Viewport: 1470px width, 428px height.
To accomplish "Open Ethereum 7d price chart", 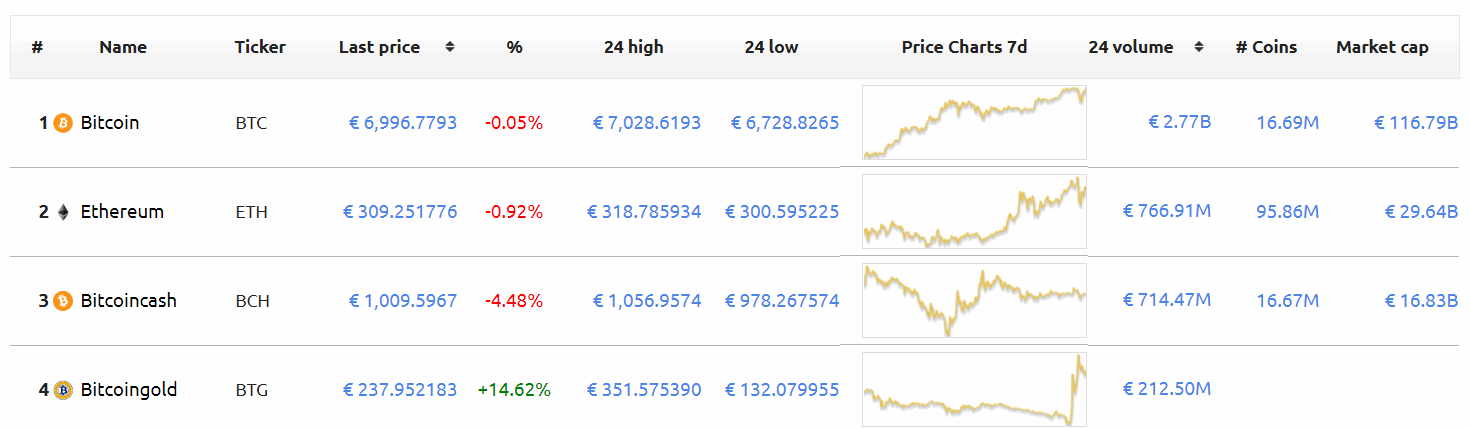I will 974,211.
